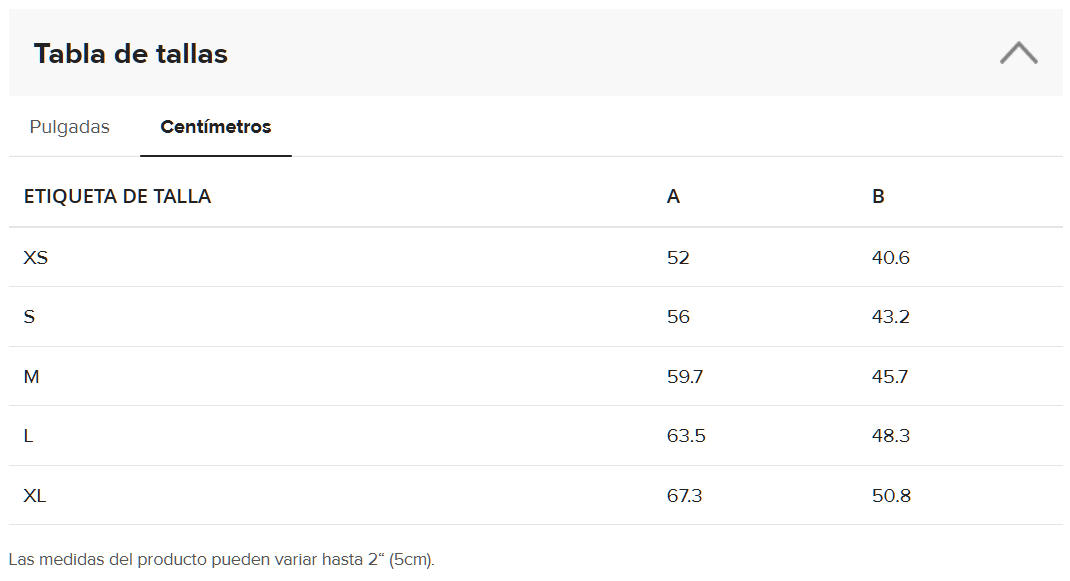The image size is (1070, 581).
Task: Click the 52 value in XS row
Action: pos(678,257)
